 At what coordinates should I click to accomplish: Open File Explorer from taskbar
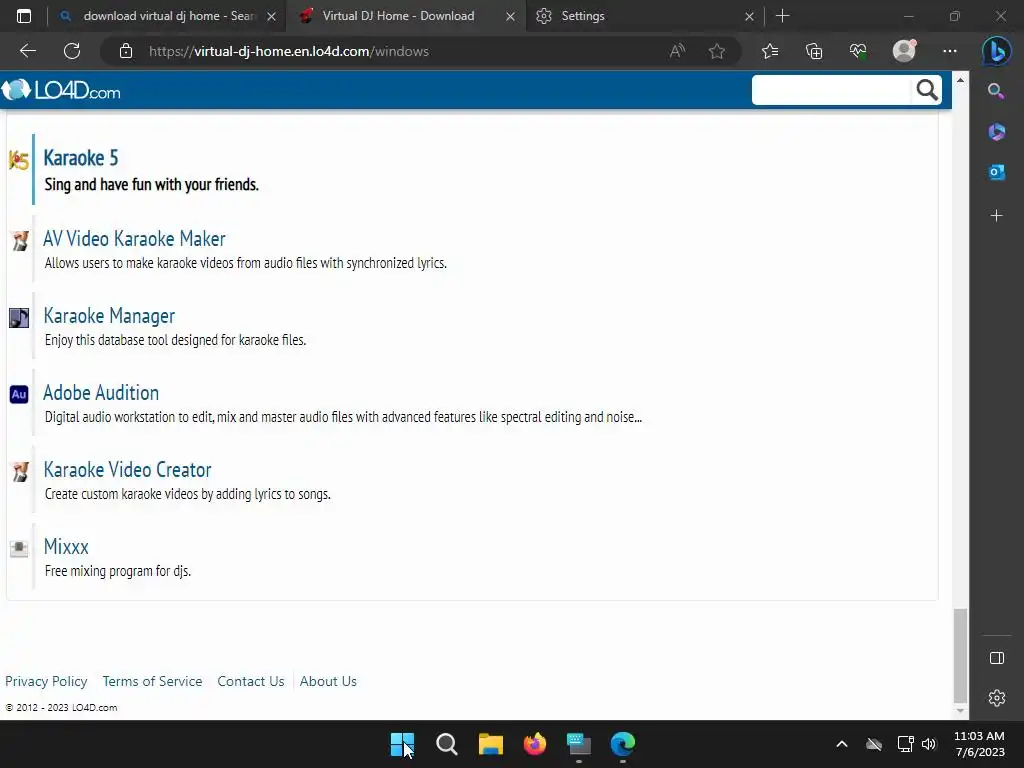click(x=490, y=744)
